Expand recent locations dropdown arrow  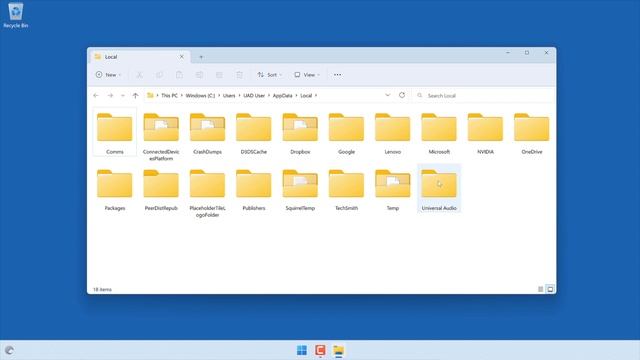click(x=122, y=96)
